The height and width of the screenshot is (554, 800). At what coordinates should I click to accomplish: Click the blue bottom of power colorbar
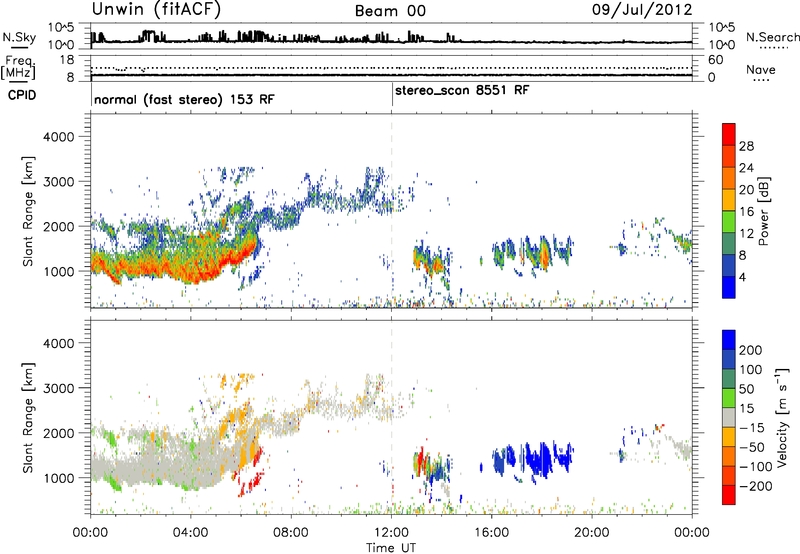tap(729, 287)
